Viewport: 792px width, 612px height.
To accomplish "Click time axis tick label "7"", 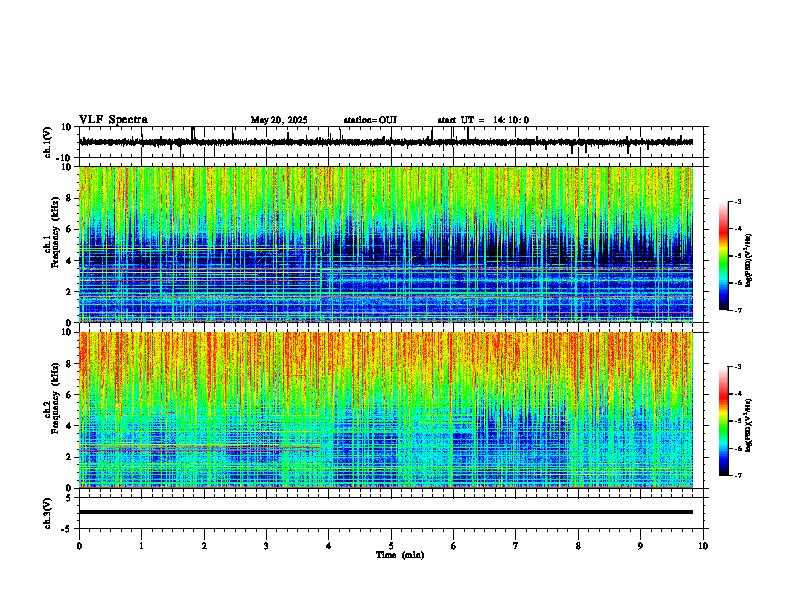I will 516,546.
